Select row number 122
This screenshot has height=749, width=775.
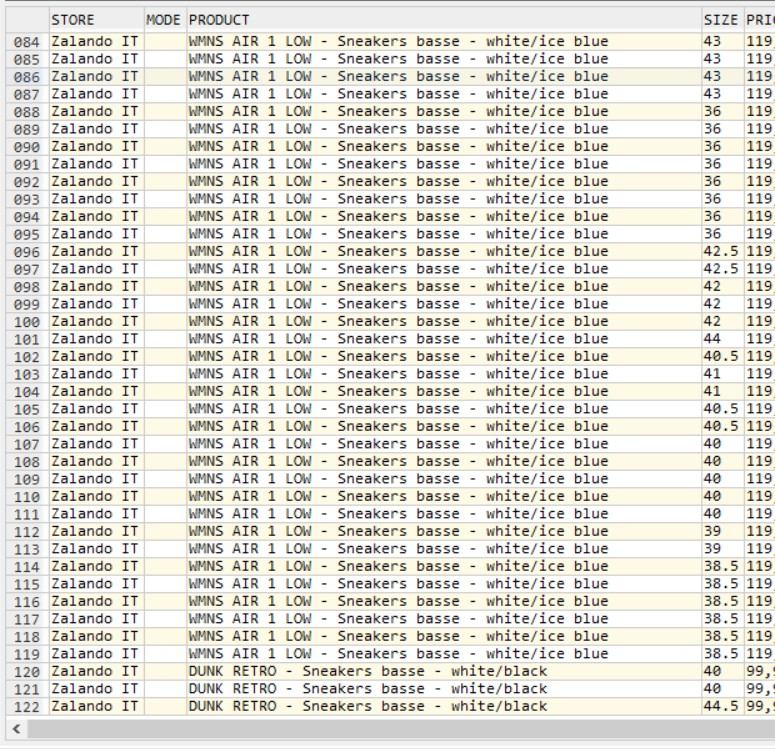coord(27,706)
